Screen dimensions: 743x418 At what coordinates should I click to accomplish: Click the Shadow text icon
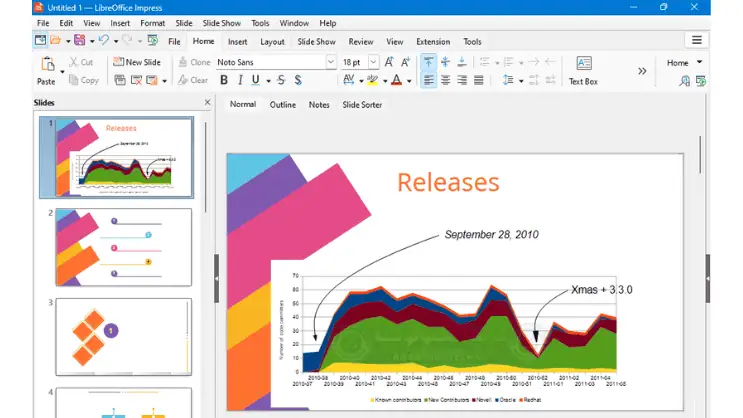[298, 80]
